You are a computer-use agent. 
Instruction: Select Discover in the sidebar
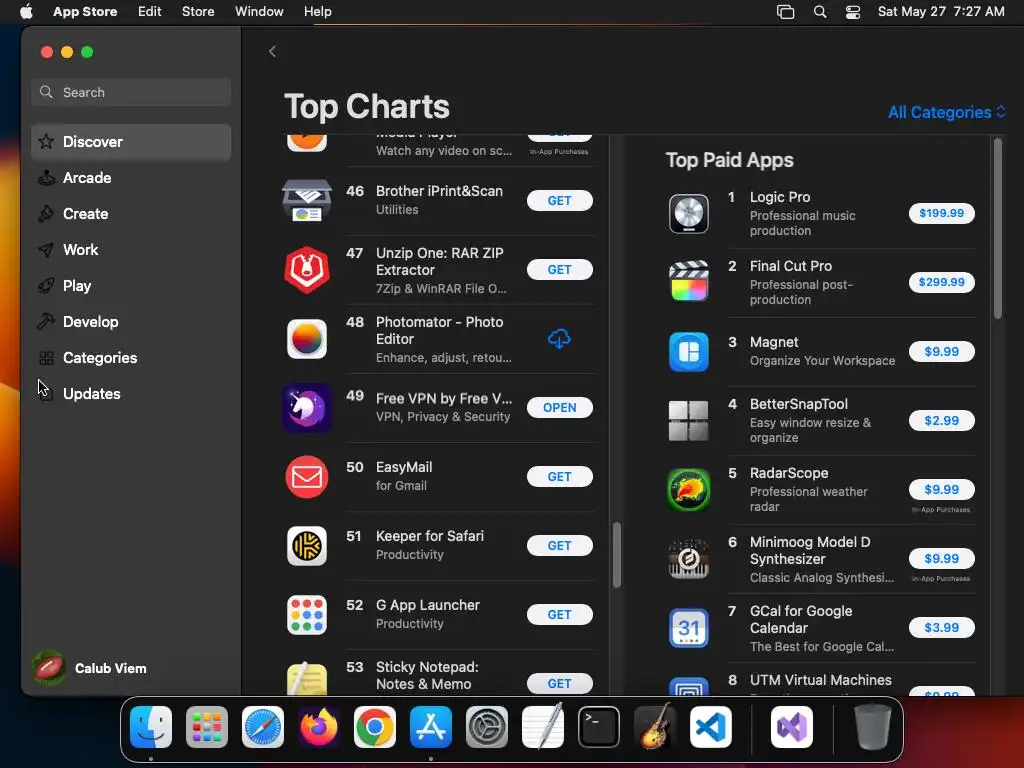[x=131, y=142]
